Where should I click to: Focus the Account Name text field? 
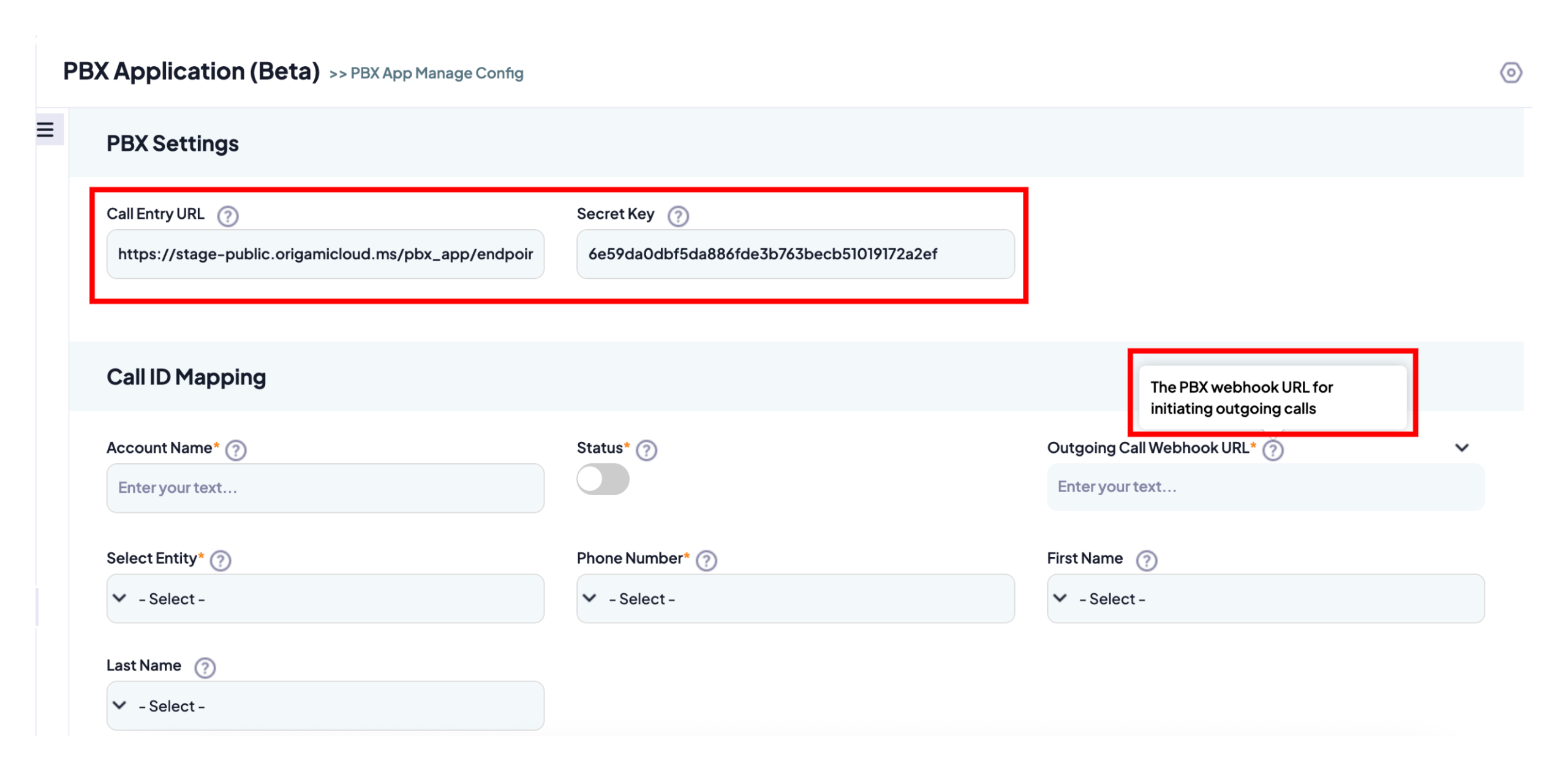[x=325, y=488]
